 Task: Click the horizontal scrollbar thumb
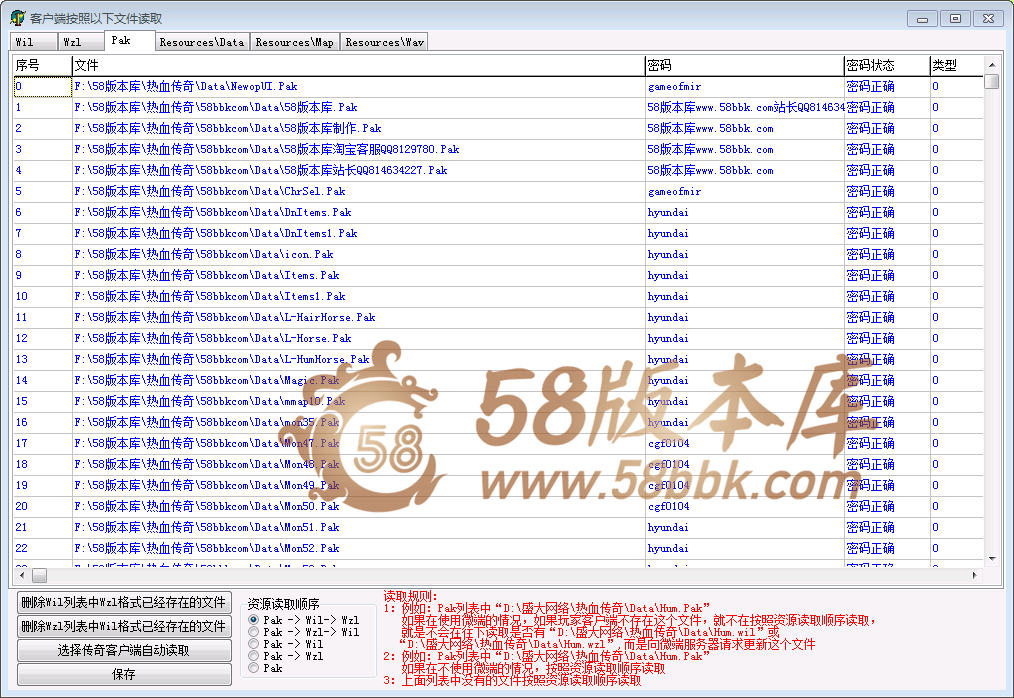39,575
